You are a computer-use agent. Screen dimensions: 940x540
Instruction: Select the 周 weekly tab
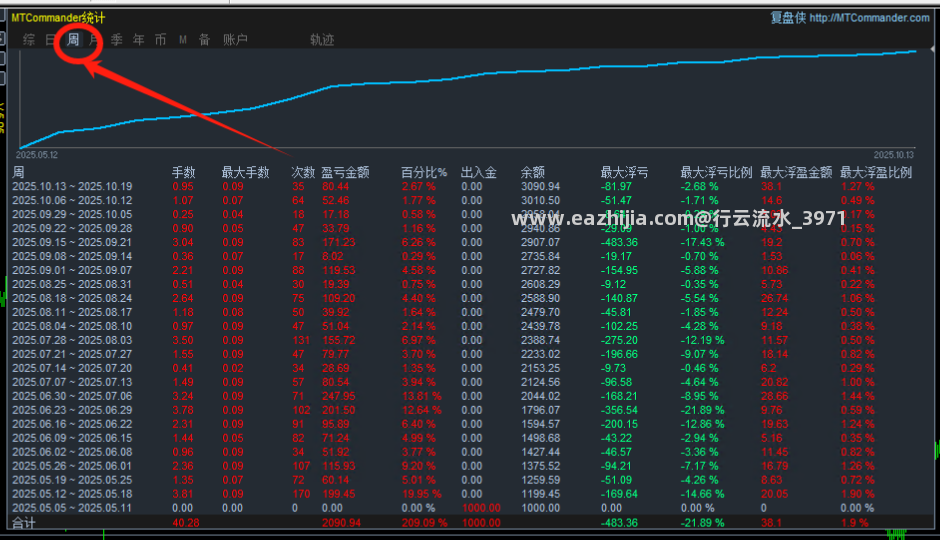73,40
